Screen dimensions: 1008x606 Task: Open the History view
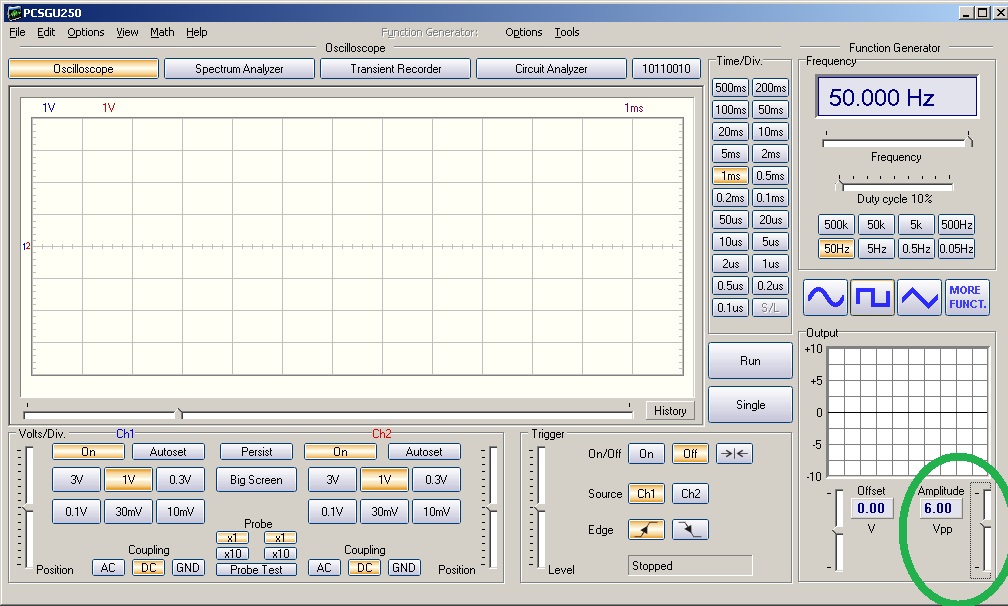tap(670, 411)
